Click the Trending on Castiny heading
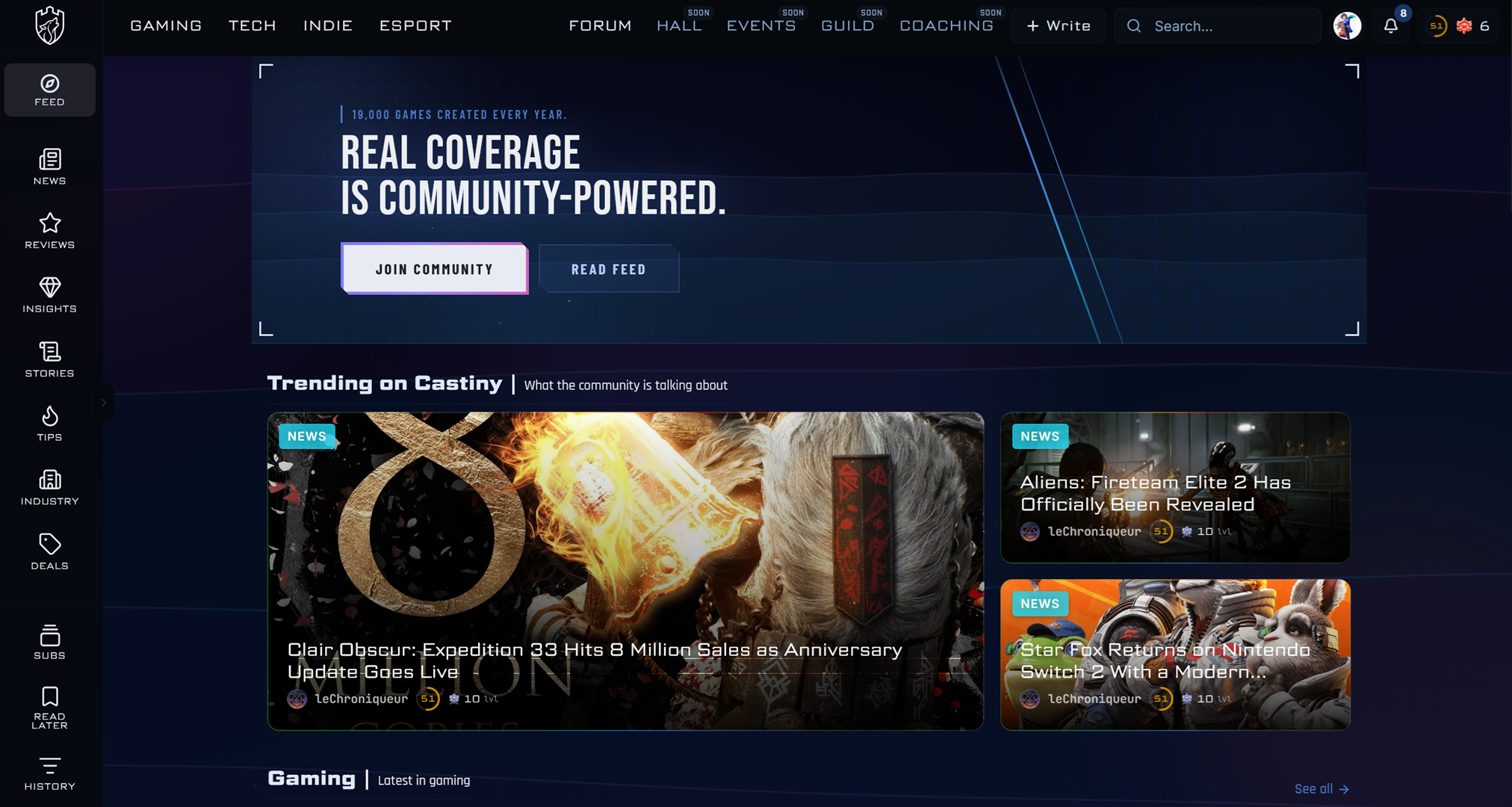The height and width of the screenshot is (807, 1512). point(385,384)
